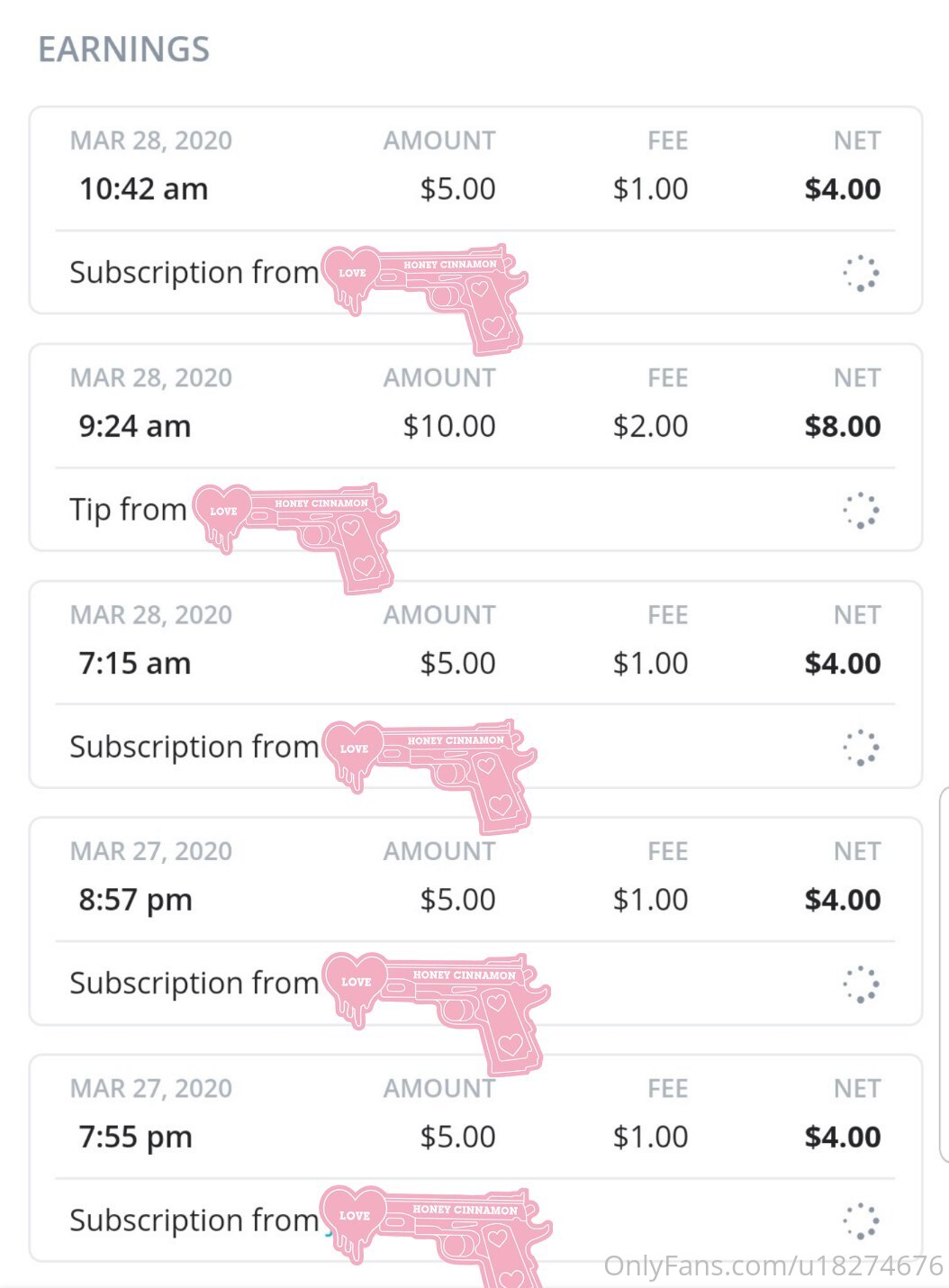Click the EARNINGS section heading
This screenshot has width=949, height=1288.
[123, 50]
